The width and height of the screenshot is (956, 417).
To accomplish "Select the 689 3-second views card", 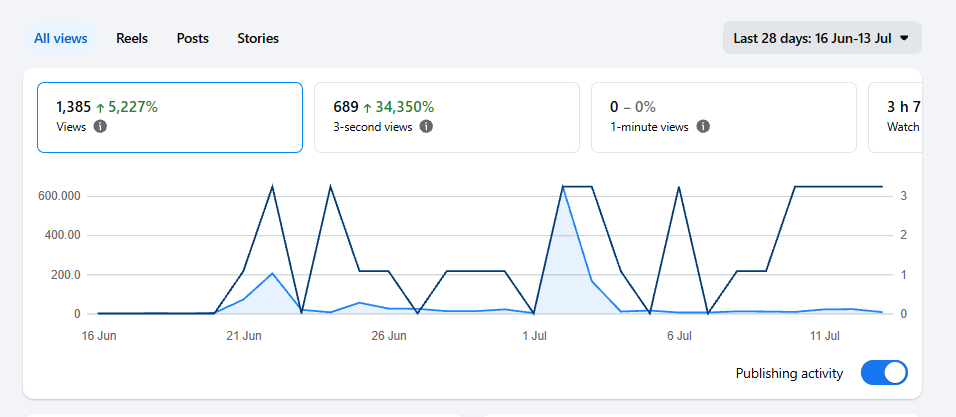I will pos(447,117).
